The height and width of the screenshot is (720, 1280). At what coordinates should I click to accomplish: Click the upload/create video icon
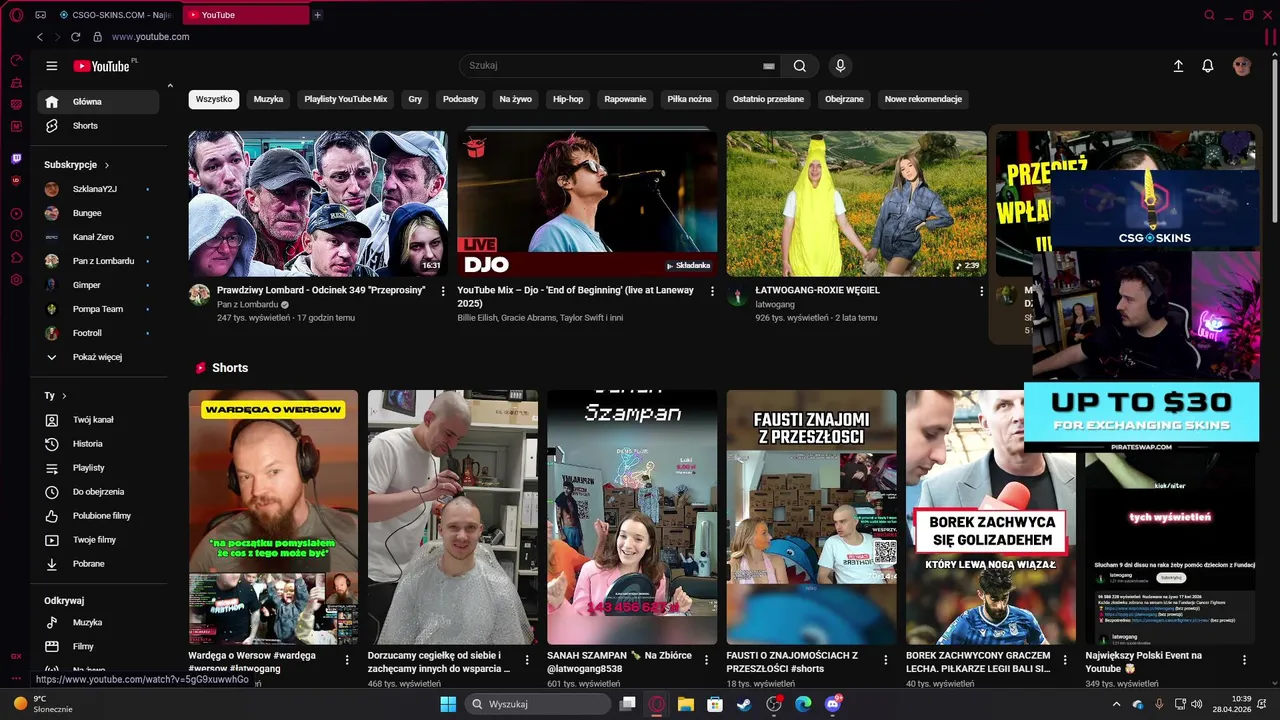point(1178,66)
